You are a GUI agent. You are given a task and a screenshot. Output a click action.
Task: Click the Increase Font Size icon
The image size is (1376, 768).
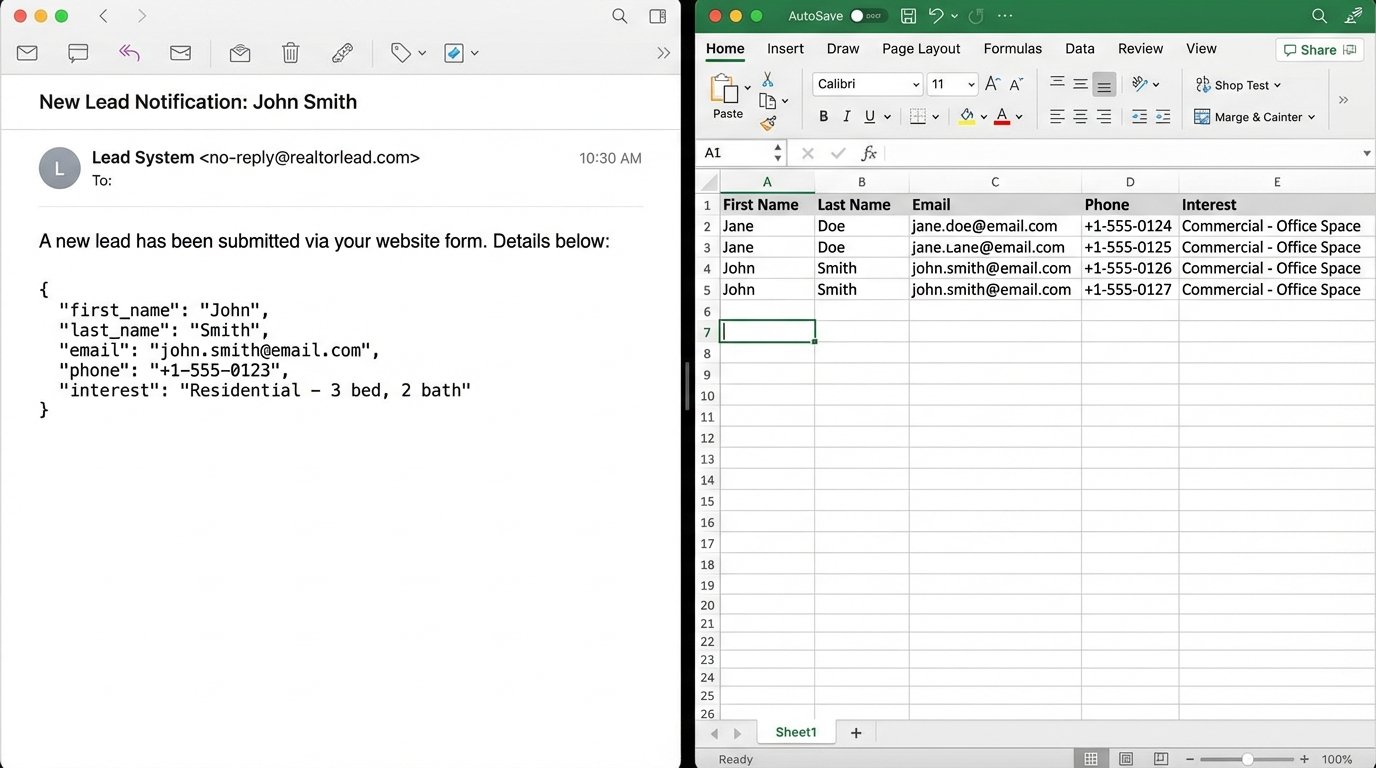[992, 84]
